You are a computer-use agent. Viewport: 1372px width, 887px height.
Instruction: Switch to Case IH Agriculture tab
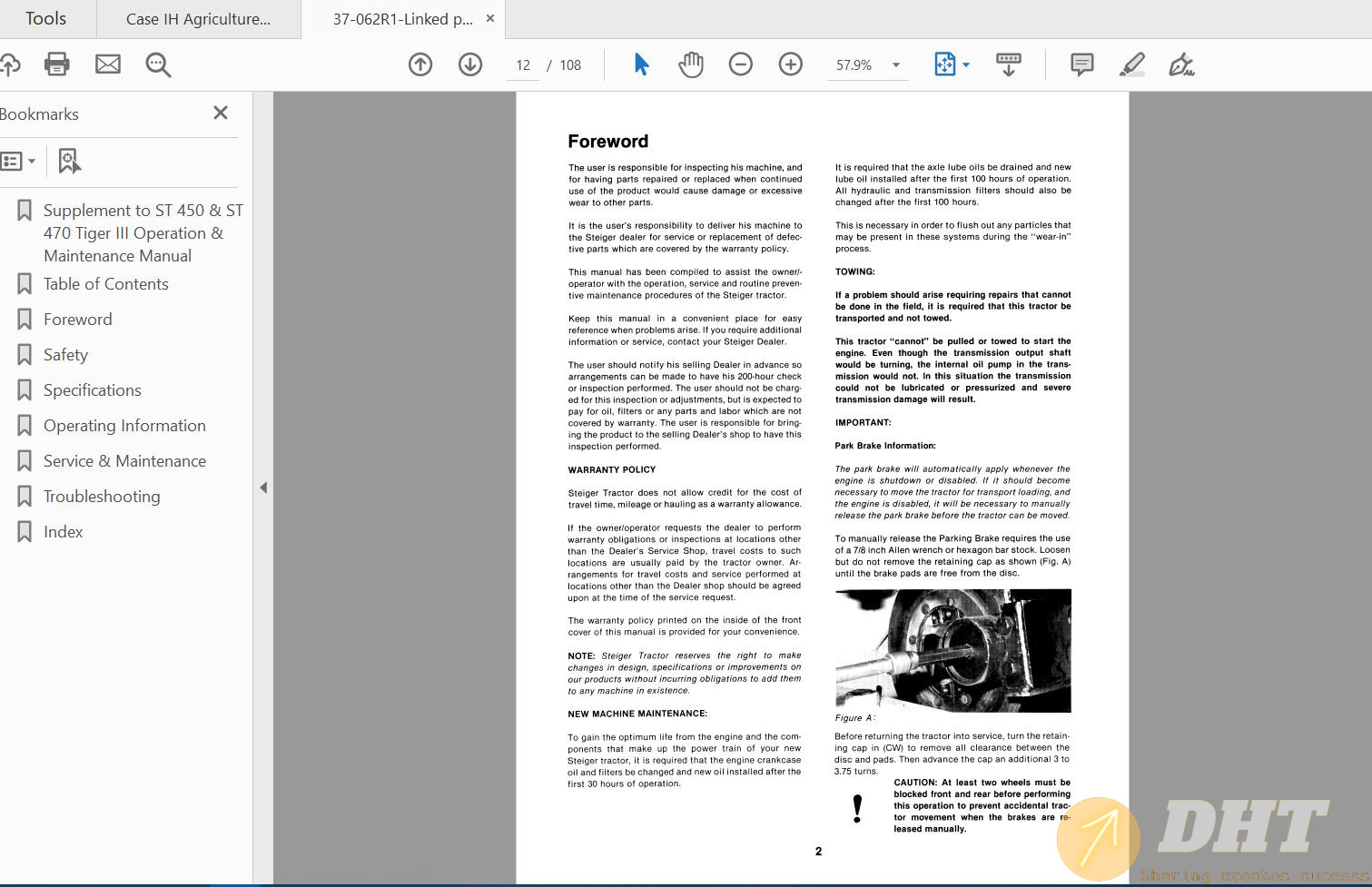[x=198, y=19]
